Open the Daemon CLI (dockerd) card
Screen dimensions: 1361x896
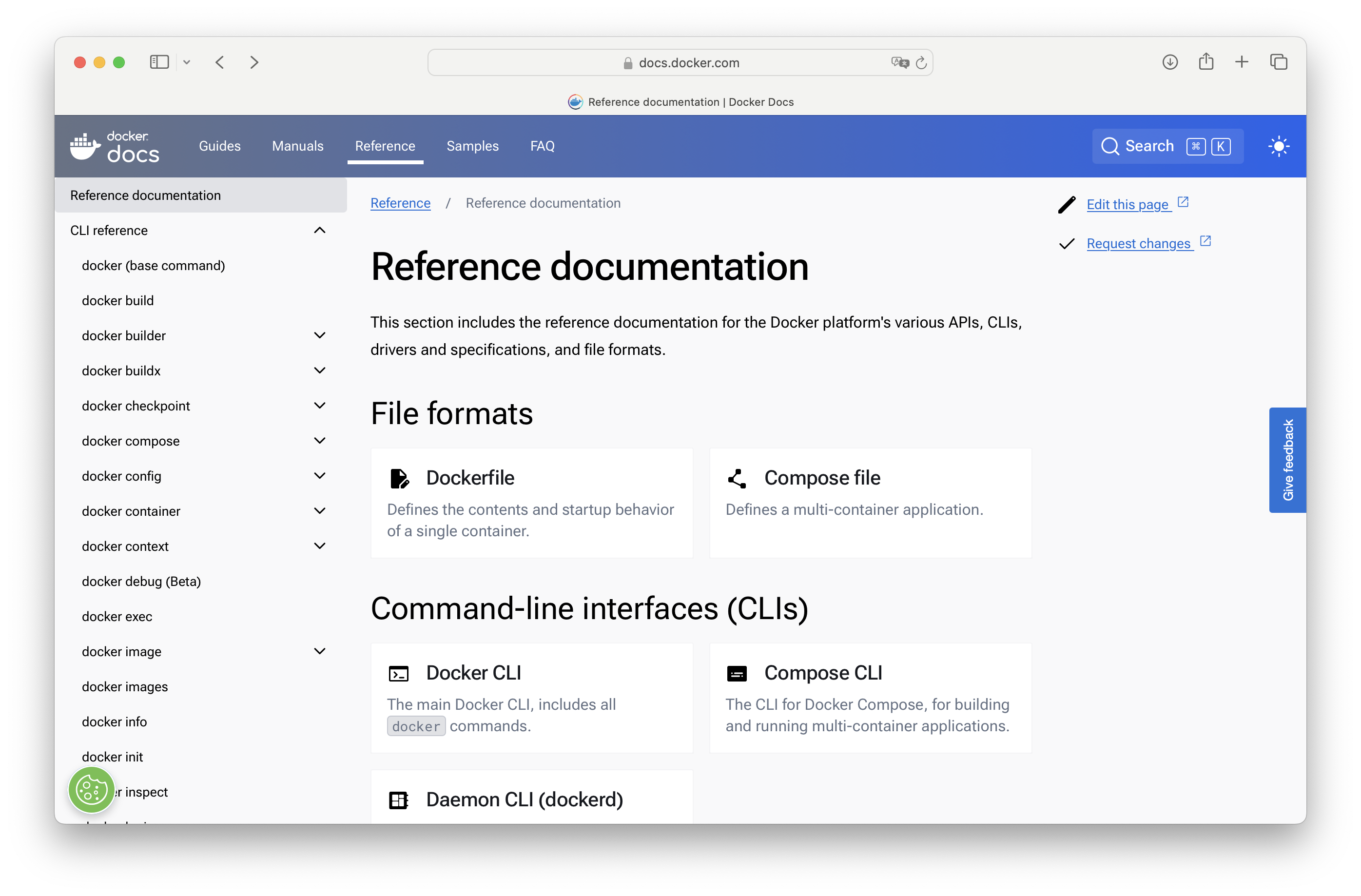(532, 797)
